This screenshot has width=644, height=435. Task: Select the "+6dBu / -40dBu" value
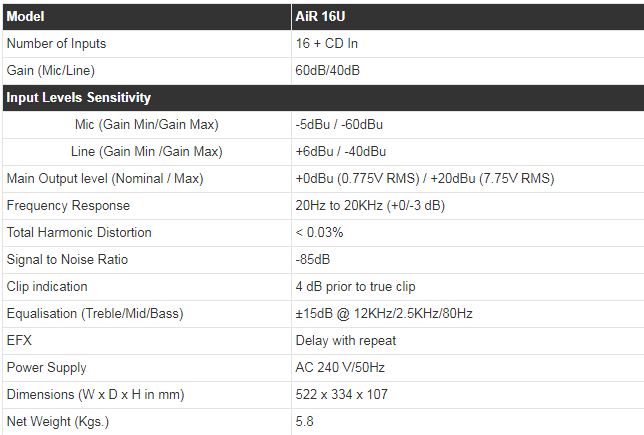pyautogui.click(x=341, y=152)
